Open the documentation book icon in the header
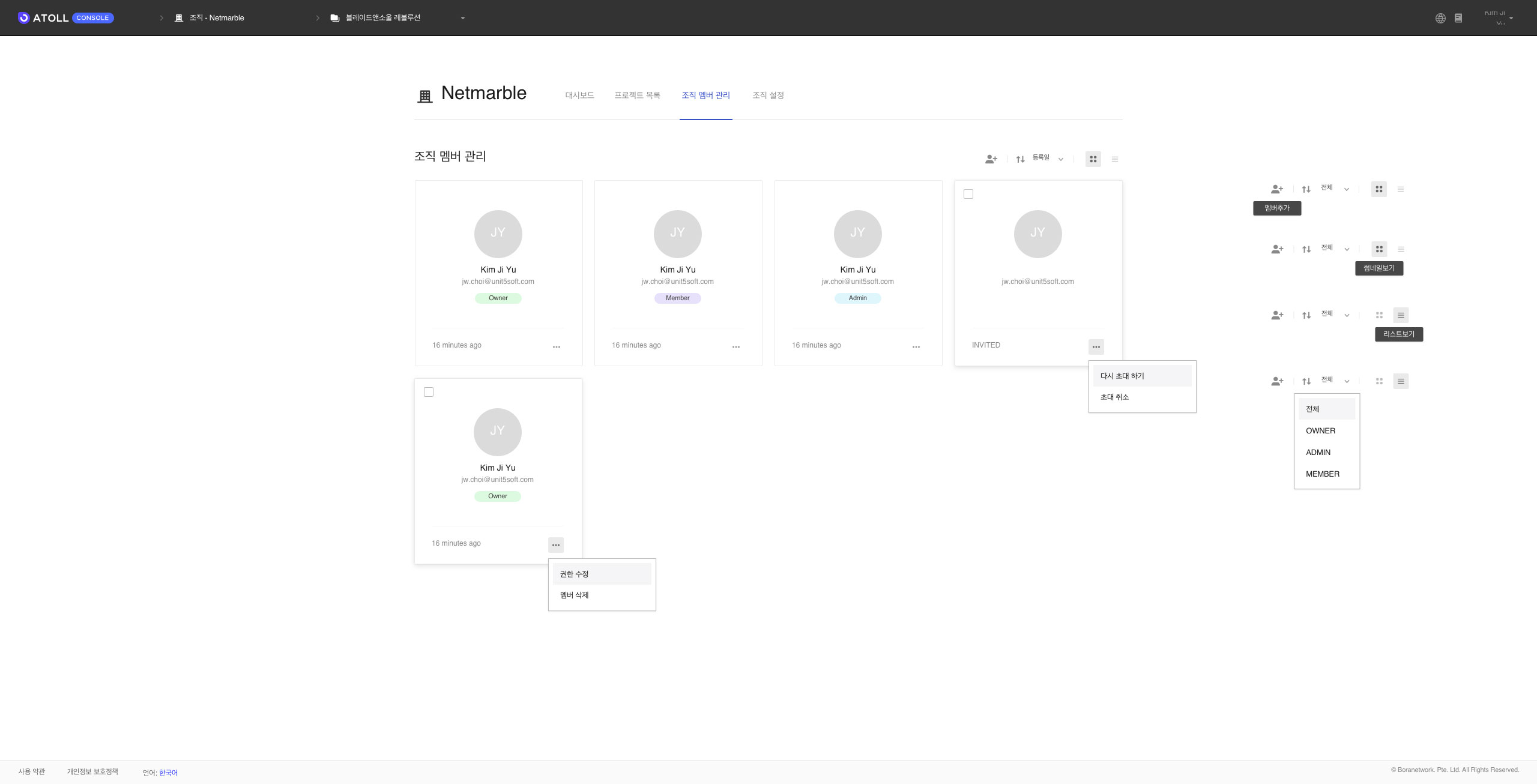The width and height of the screenshot is (1537, 784). pyautogui.click(x=1458, y=18)
